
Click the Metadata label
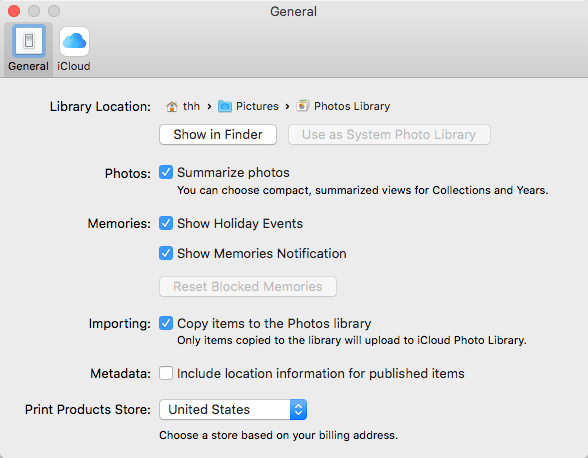tap(120, 374)
